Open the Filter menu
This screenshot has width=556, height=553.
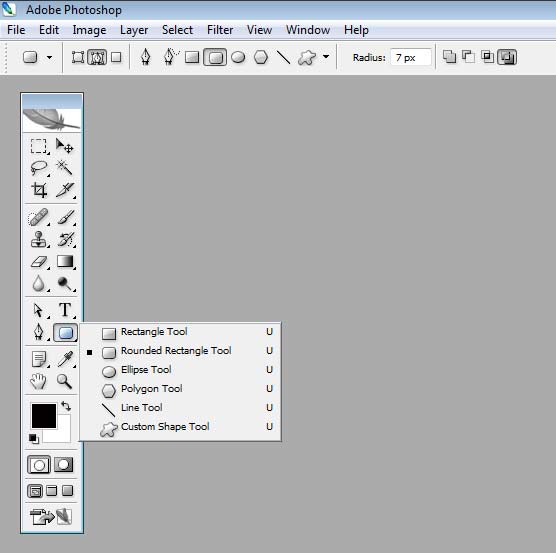coord(220,30)
